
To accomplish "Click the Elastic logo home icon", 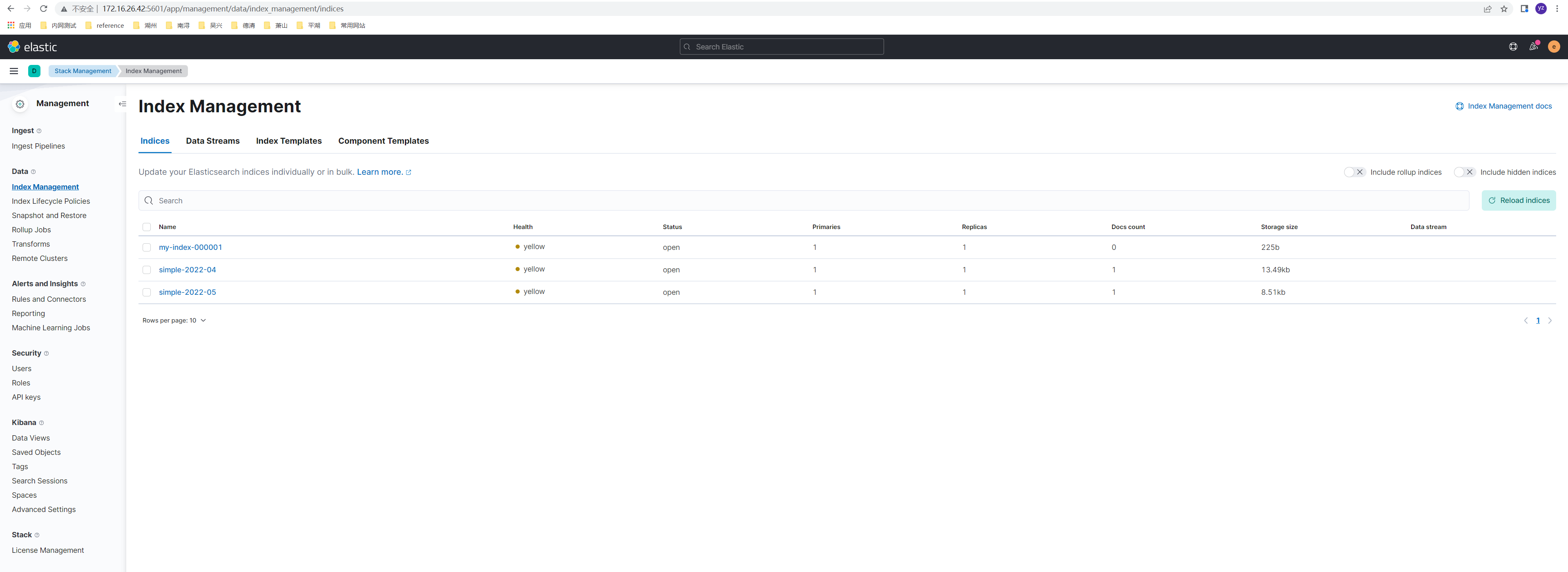I will 14,47.
